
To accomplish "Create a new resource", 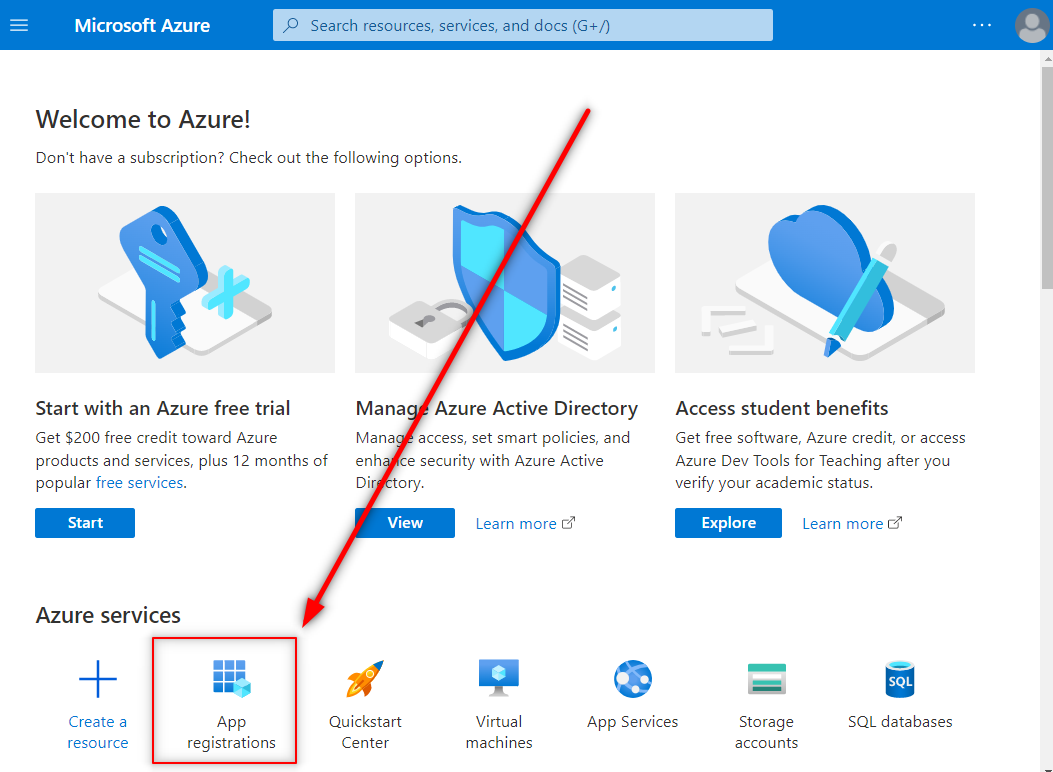I will (x=97, y=700).
